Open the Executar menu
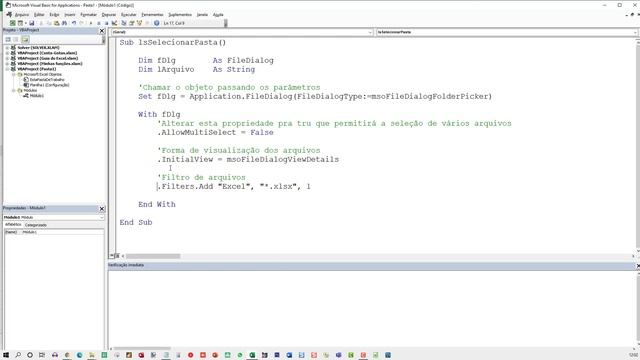 129,15
